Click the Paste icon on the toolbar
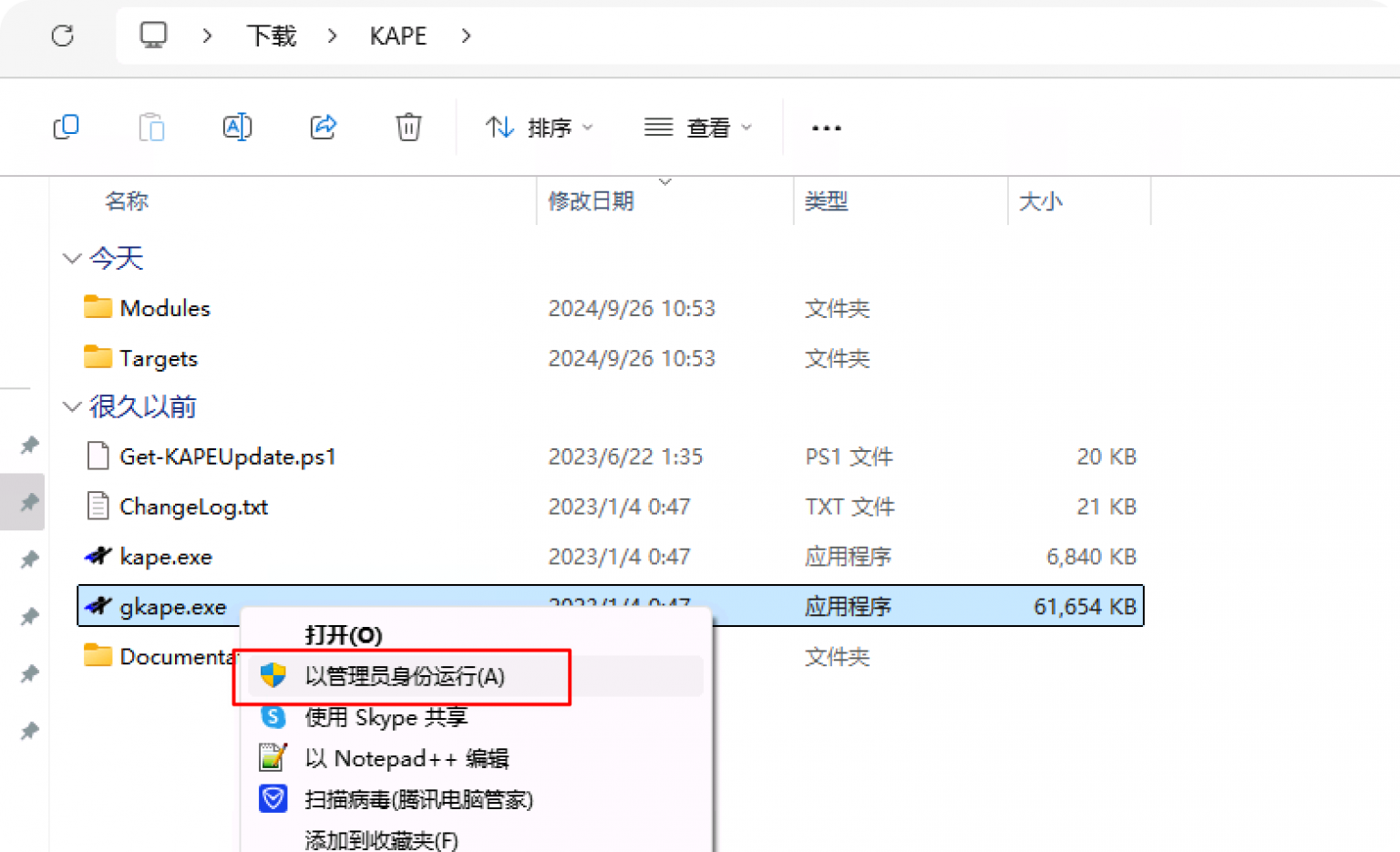 [x=151, y=127]
